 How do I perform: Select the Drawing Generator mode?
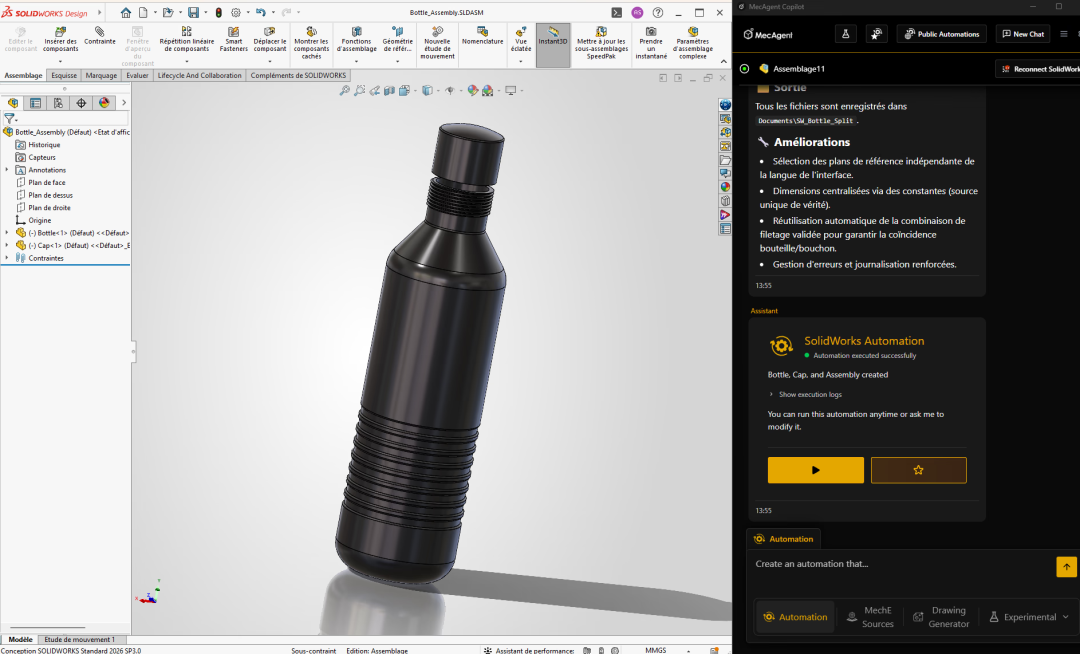pyautogui.click(x=941, y=617)
